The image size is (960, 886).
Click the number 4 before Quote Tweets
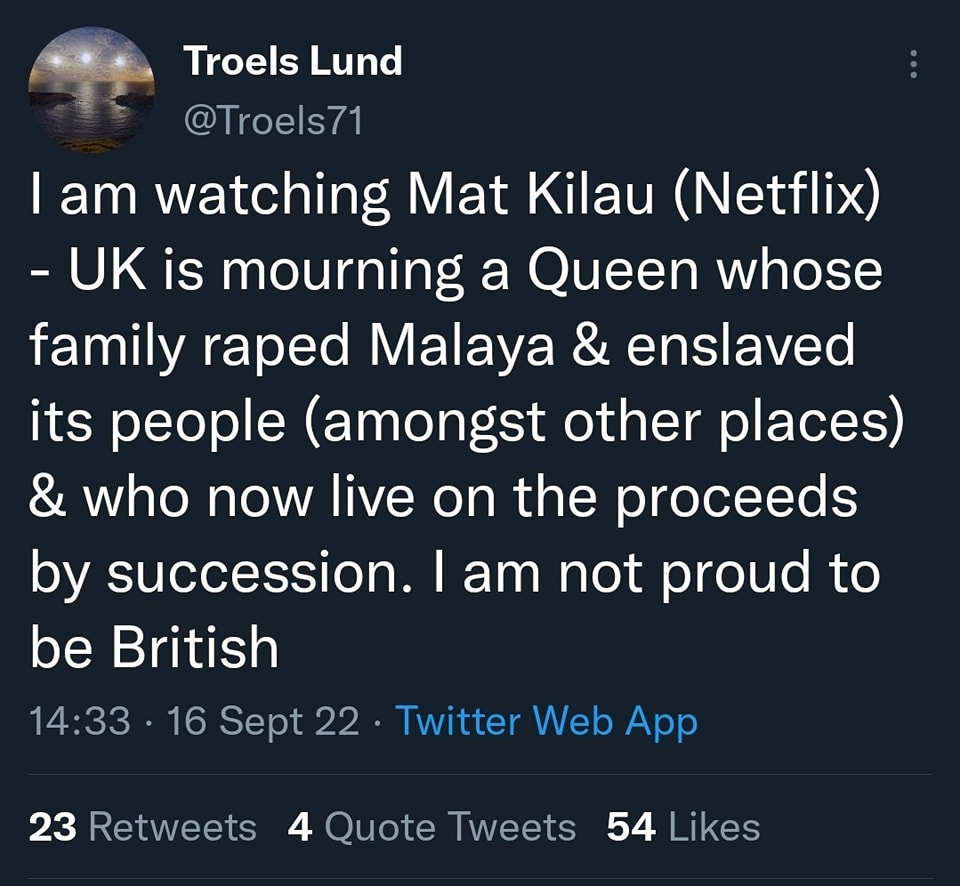click(x=300, y=827)
